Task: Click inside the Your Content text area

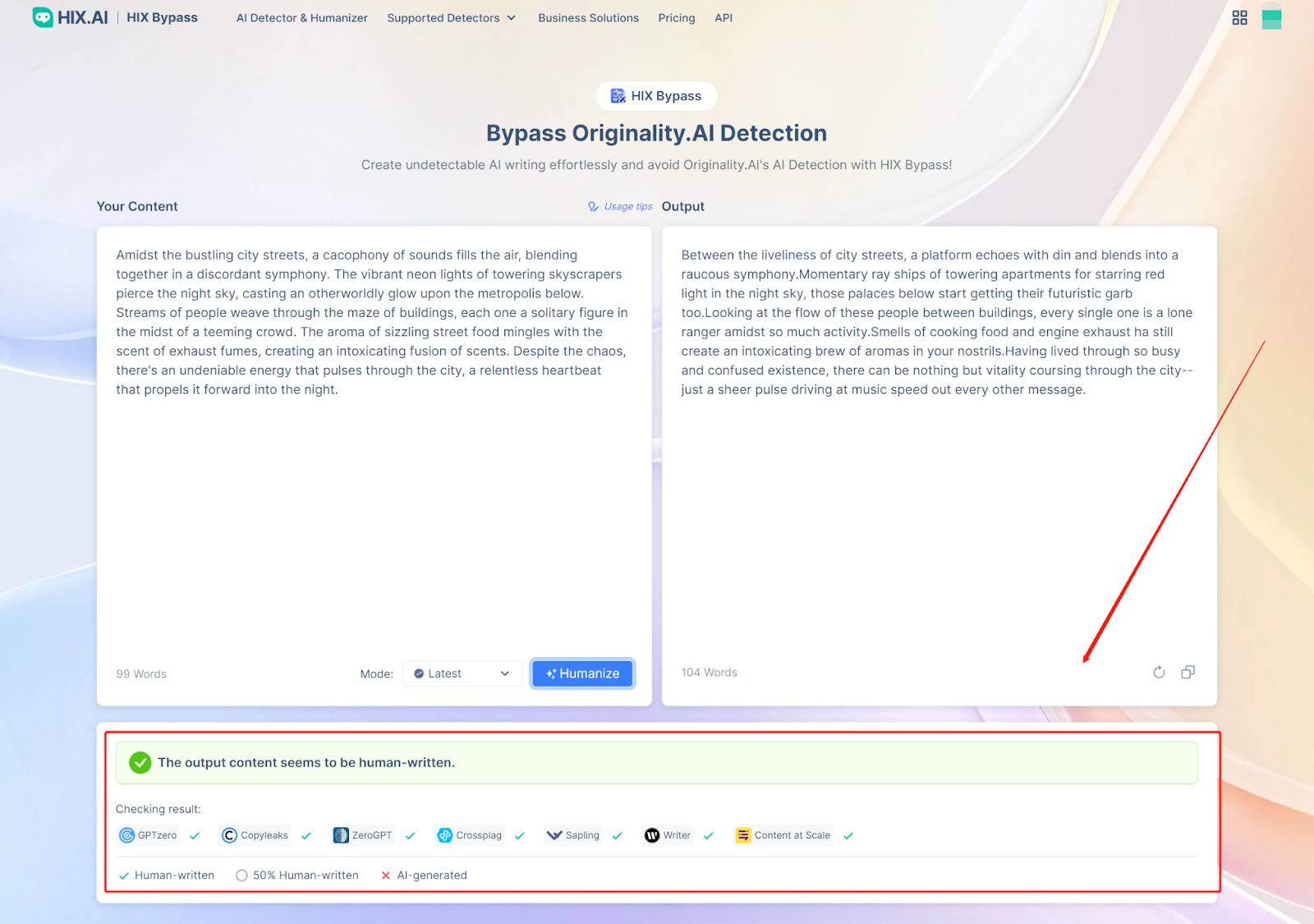Action: (374, 444)
